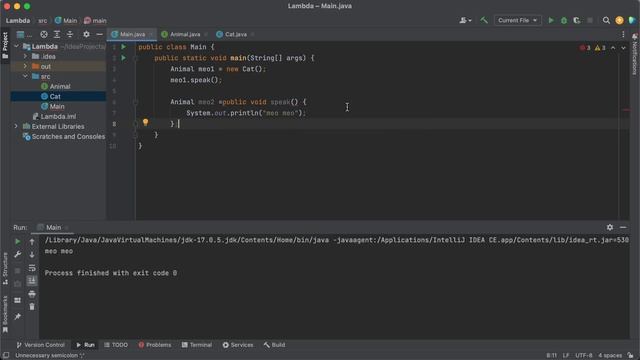
Task: Expand the out folder
Action: [x=25, y=66]
